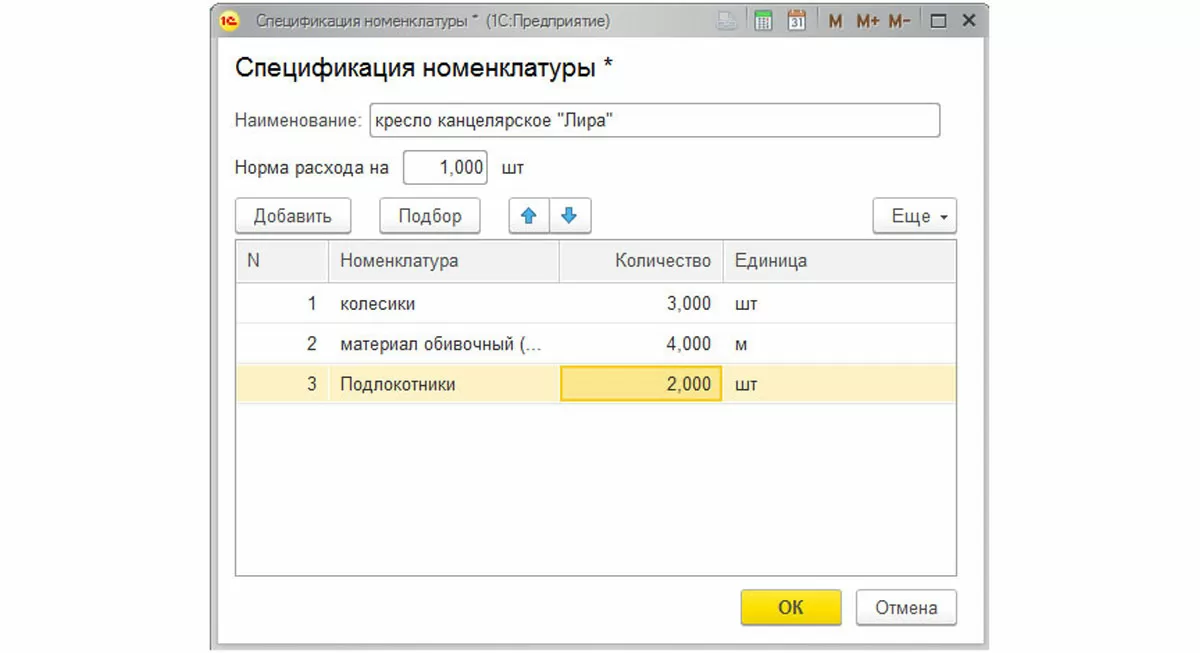Image resolution: width=1200 pixels, height=653 pixels.
Task: Open the calculator from the title bar
Action: (763, 21)
